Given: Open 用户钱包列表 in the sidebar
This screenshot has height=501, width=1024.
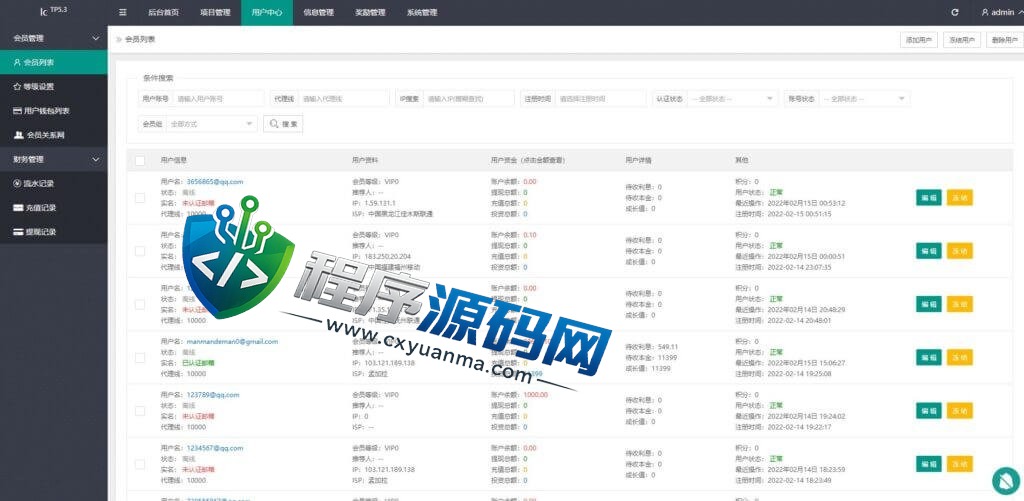Looking at the screenshot, I should pos(54,111).
